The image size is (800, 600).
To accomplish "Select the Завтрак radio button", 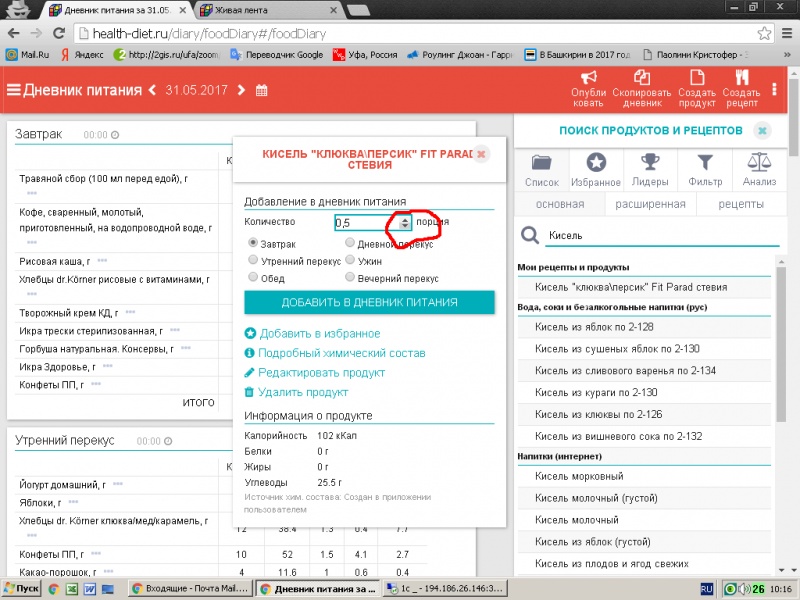I will [x=252, y=243].
